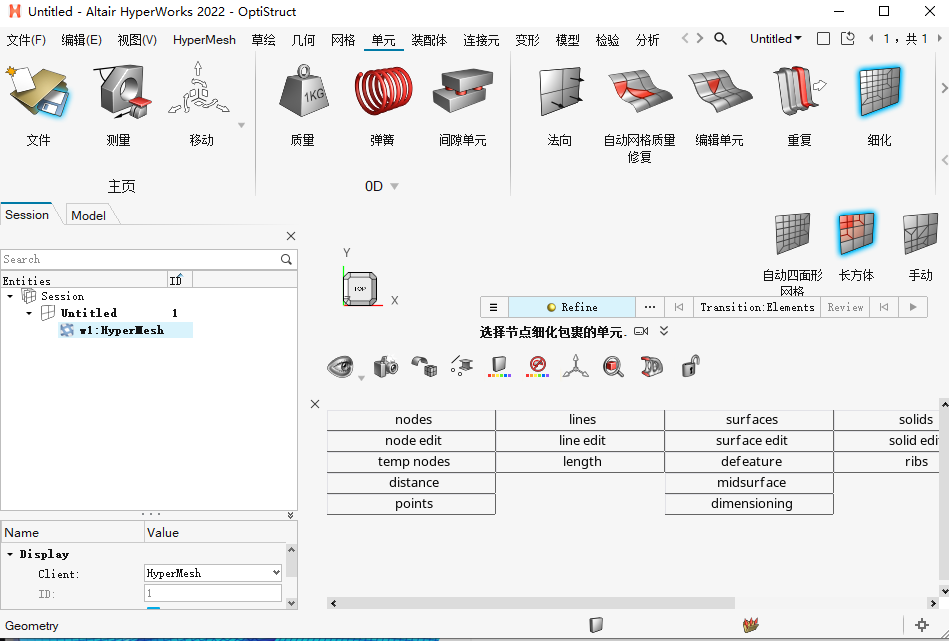Image resolution: width=949 pixels, height=641 pixels.
Task: Activate the 法向 normals tool
Action: tap(558, 95)
